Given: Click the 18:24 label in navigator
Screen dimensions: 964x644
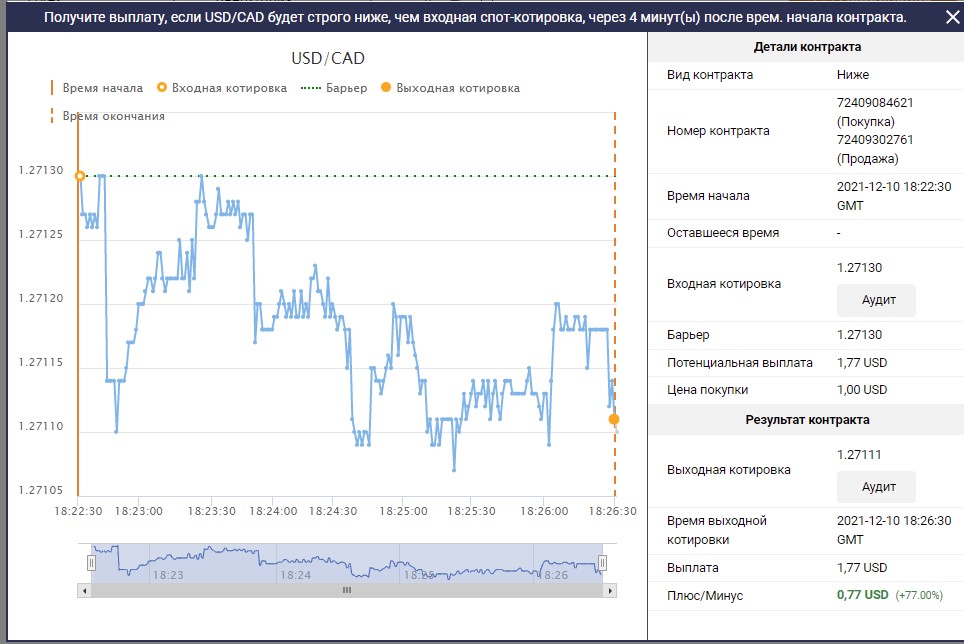Looking at the screenshot, I should [x=296, y=575].
